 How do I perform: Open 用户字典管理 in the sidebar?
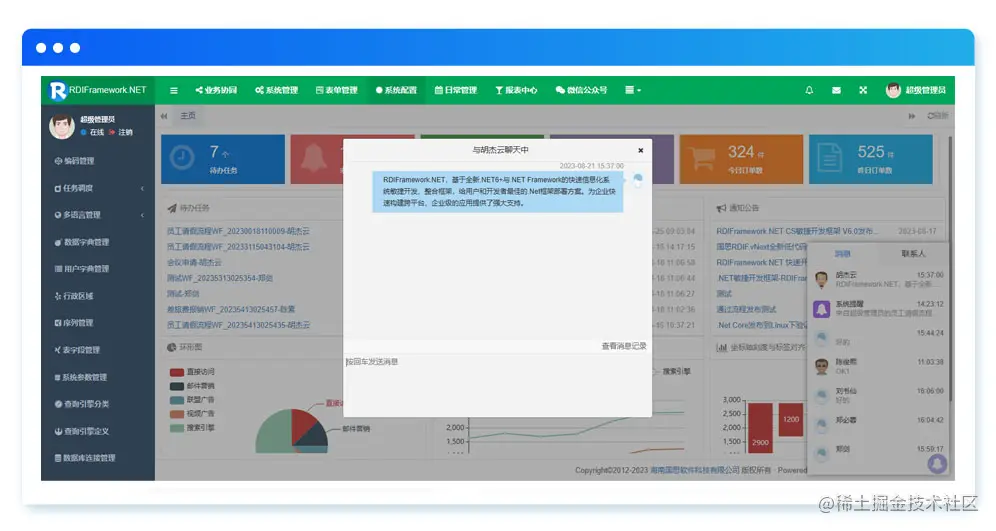[82, 269]
